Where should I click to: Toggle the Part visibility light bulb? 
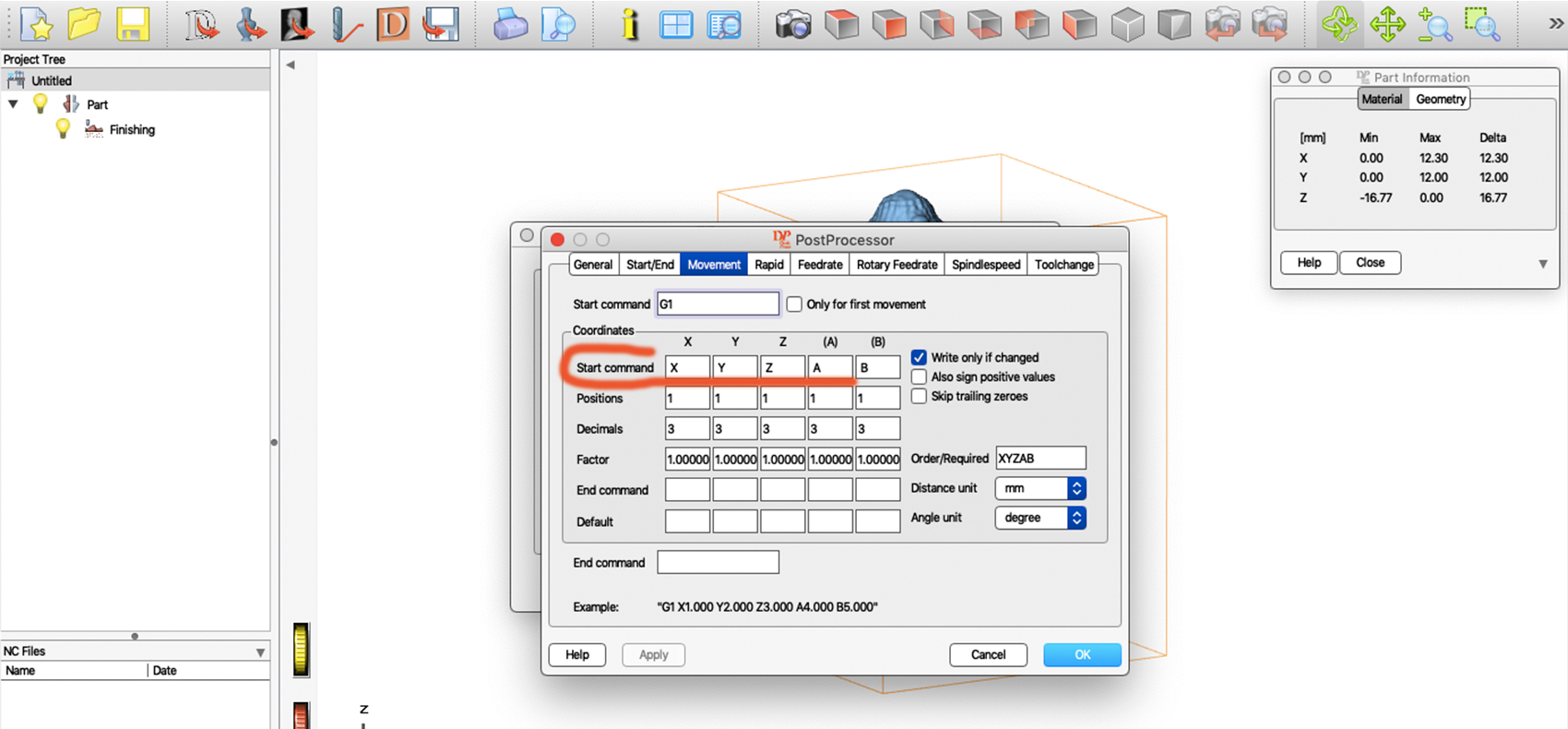pyautogui.click(x=40, y=104)
